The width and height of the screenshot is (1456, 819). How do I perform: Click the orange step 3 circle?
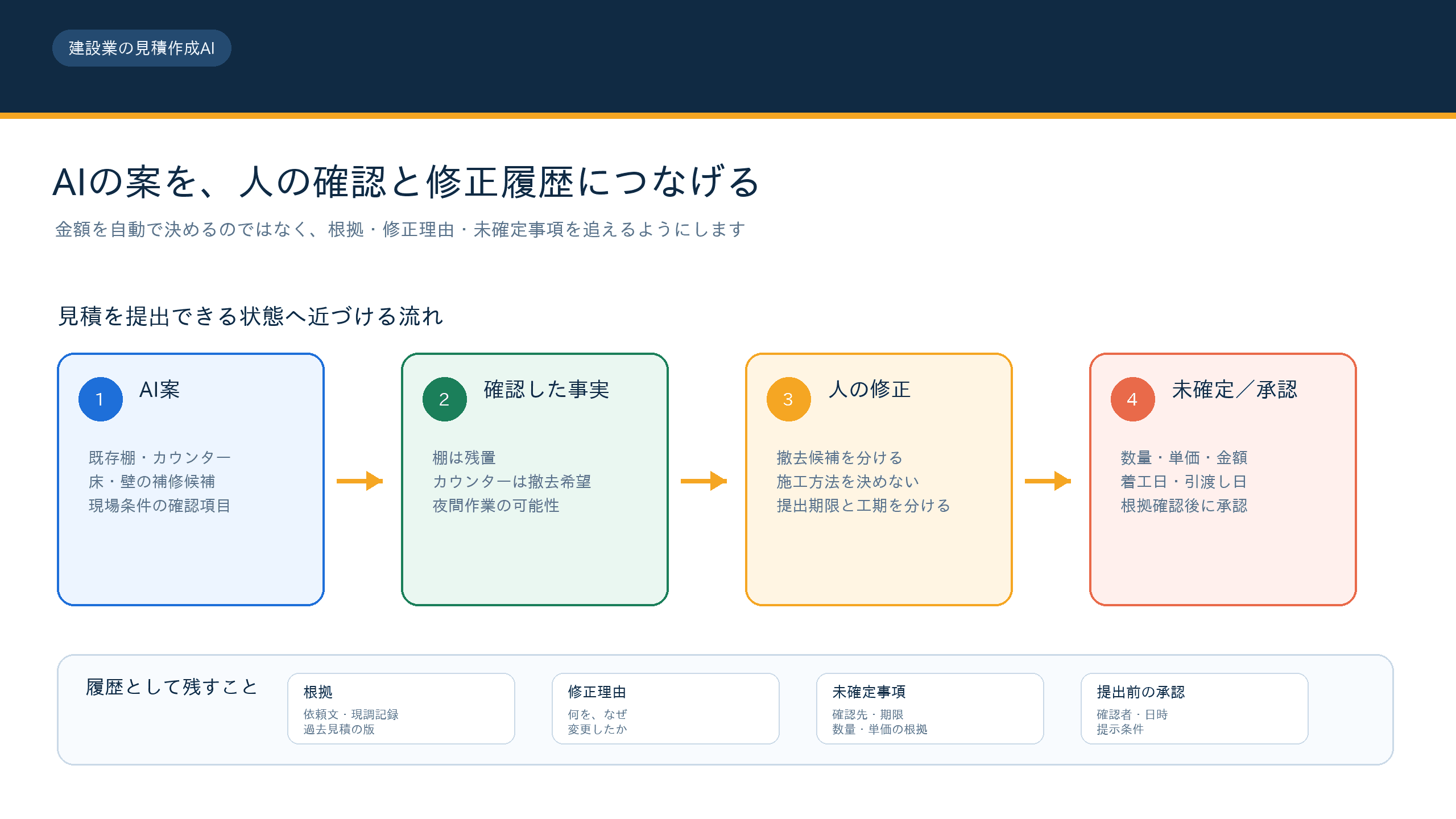click(789, 399)
